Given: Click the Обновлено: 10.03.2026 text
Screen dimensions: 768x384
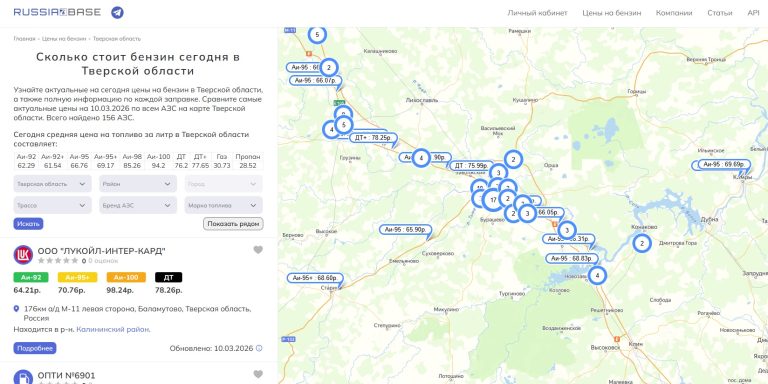Looking at the screenshot, I should 211,348.
